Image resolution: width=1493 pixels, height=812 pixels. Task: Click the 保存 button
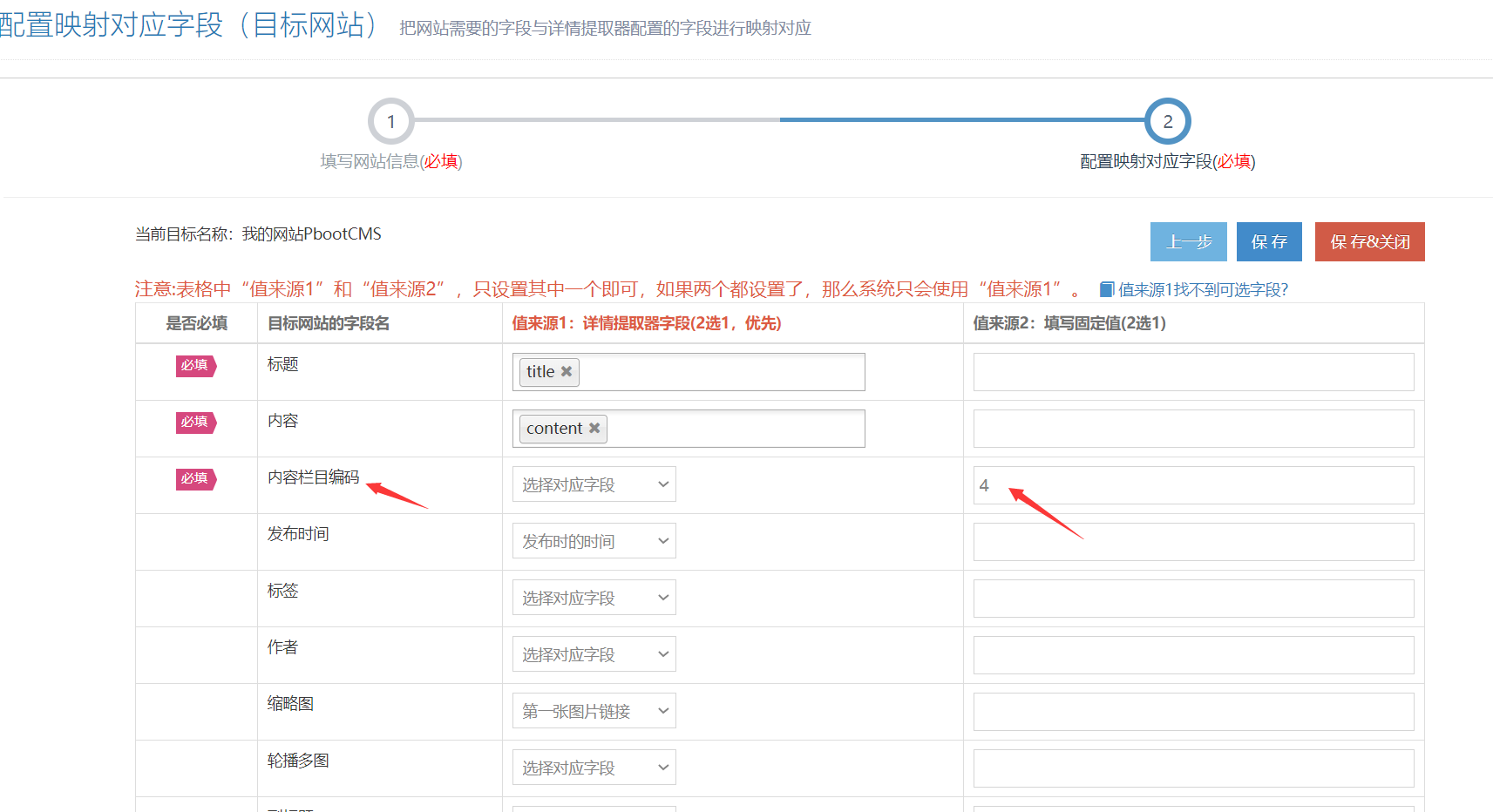(1269, 241)
